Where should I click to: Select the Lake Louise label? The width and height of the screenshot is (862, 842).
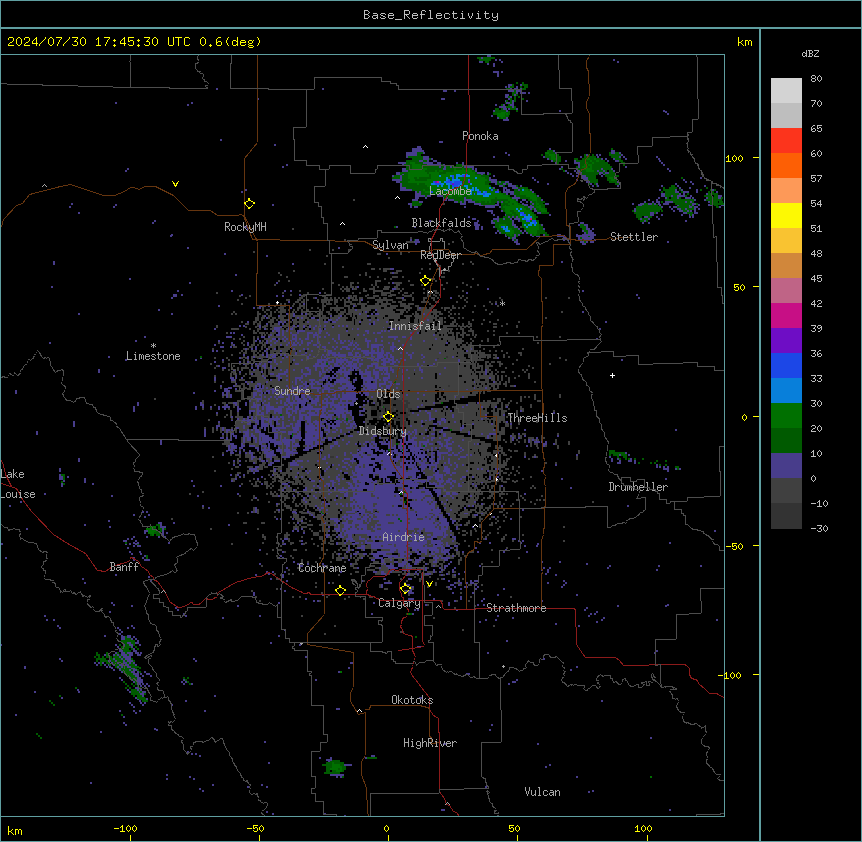pyautogui.click(x=18, y=484)
